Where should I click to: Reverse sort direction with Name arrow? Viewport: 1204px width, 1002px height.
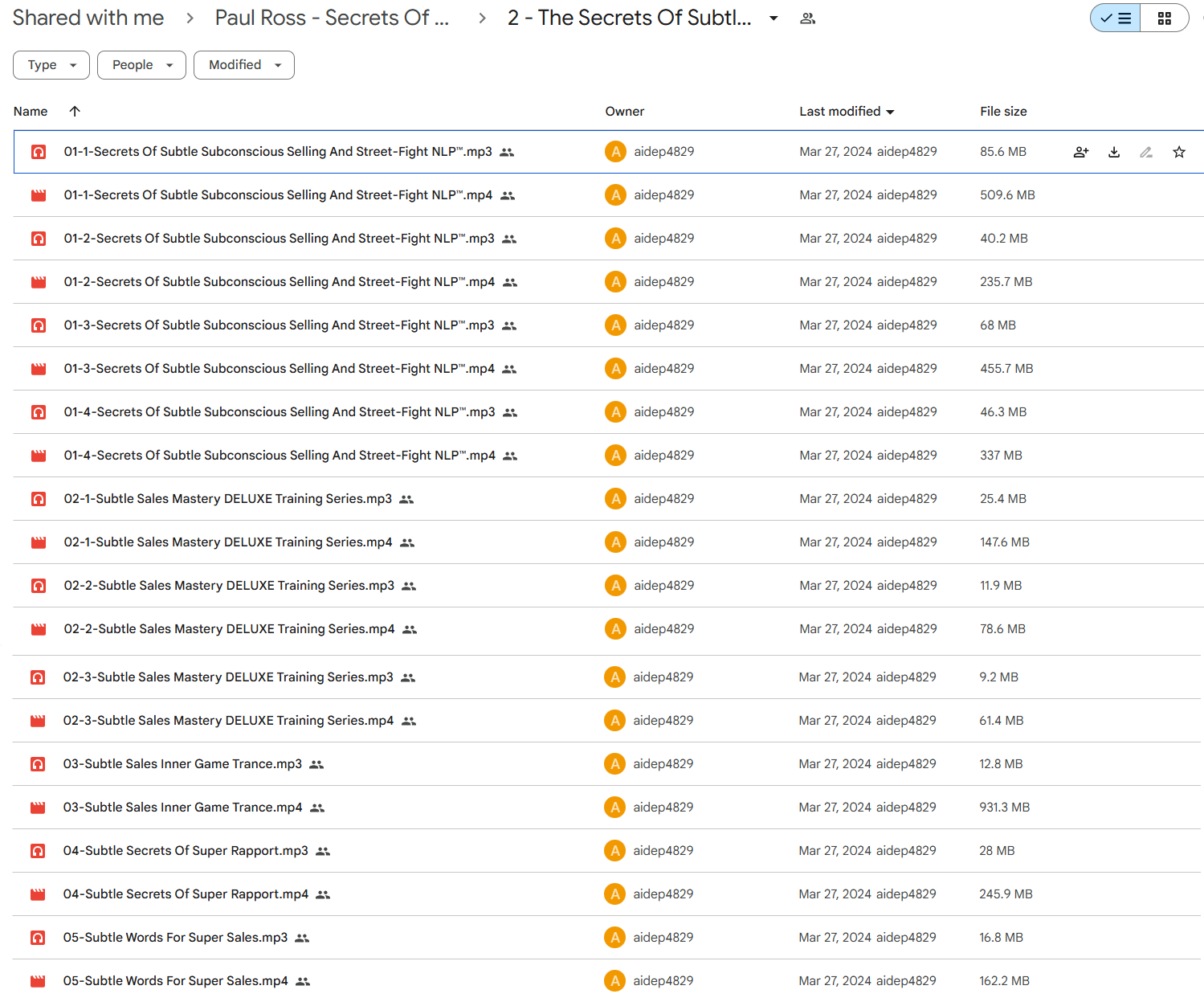[75, 111]
